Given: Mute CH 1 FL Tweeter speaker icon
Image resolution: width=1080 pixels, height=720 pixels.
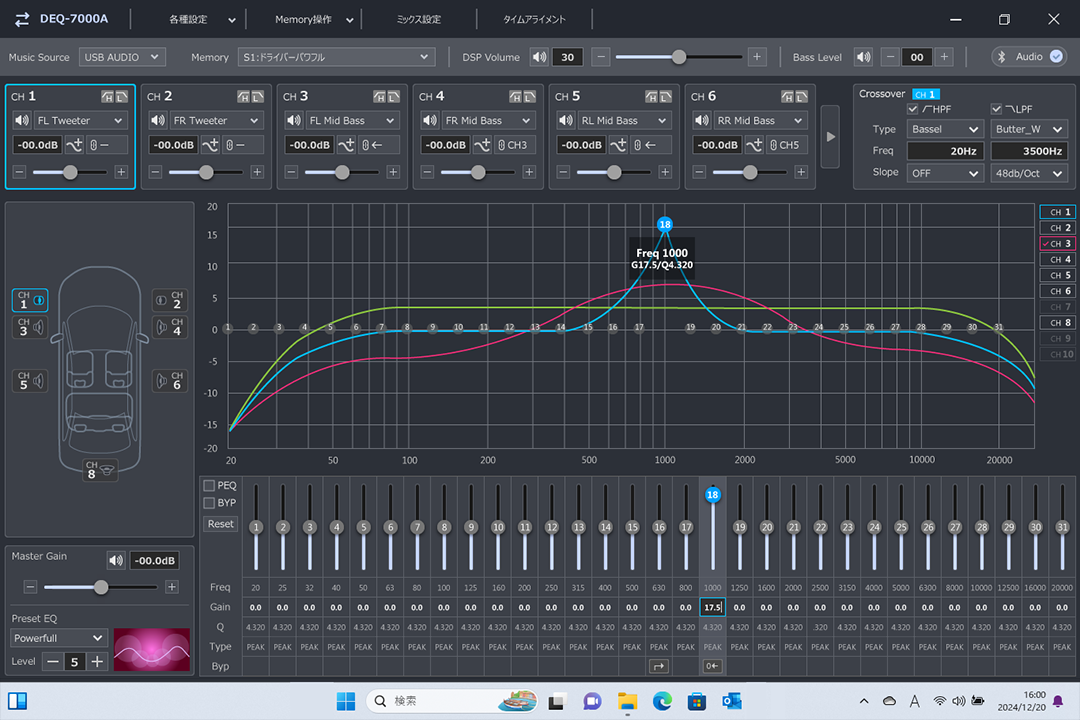Looking at the screenshot, I should 21,121.
